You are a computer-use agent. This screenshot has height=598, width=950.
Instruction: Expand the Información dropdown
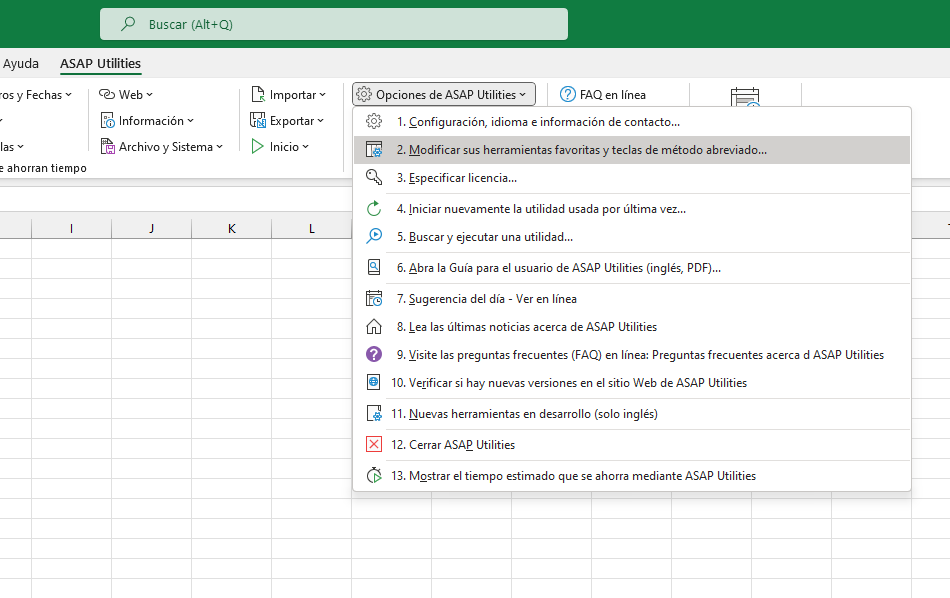click(190, 121)
